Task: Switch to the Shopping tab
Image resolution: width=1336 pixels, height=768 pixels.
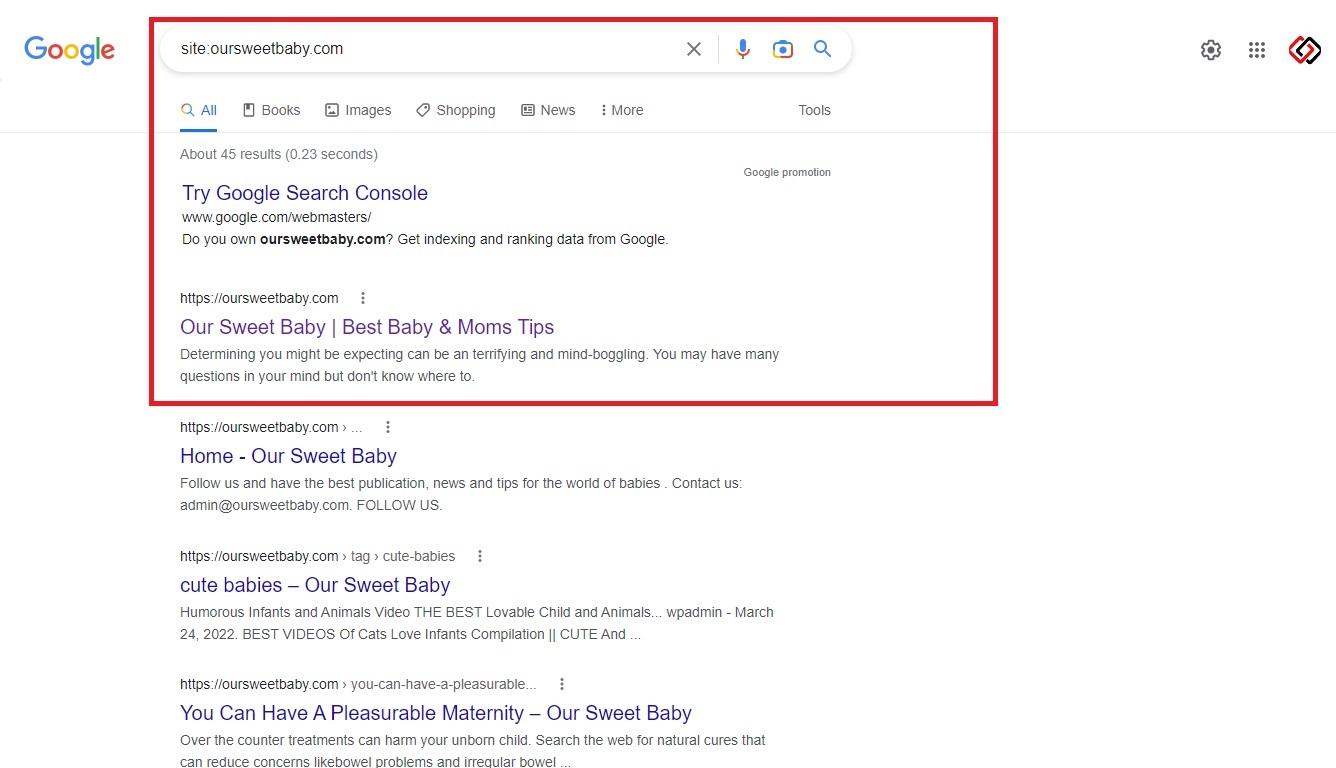Action: click(456, 110)
